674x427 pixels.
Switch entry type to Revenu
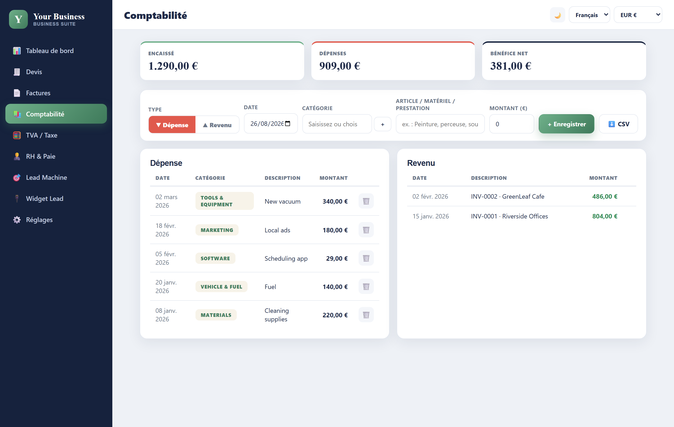click(x=217, y=125)
